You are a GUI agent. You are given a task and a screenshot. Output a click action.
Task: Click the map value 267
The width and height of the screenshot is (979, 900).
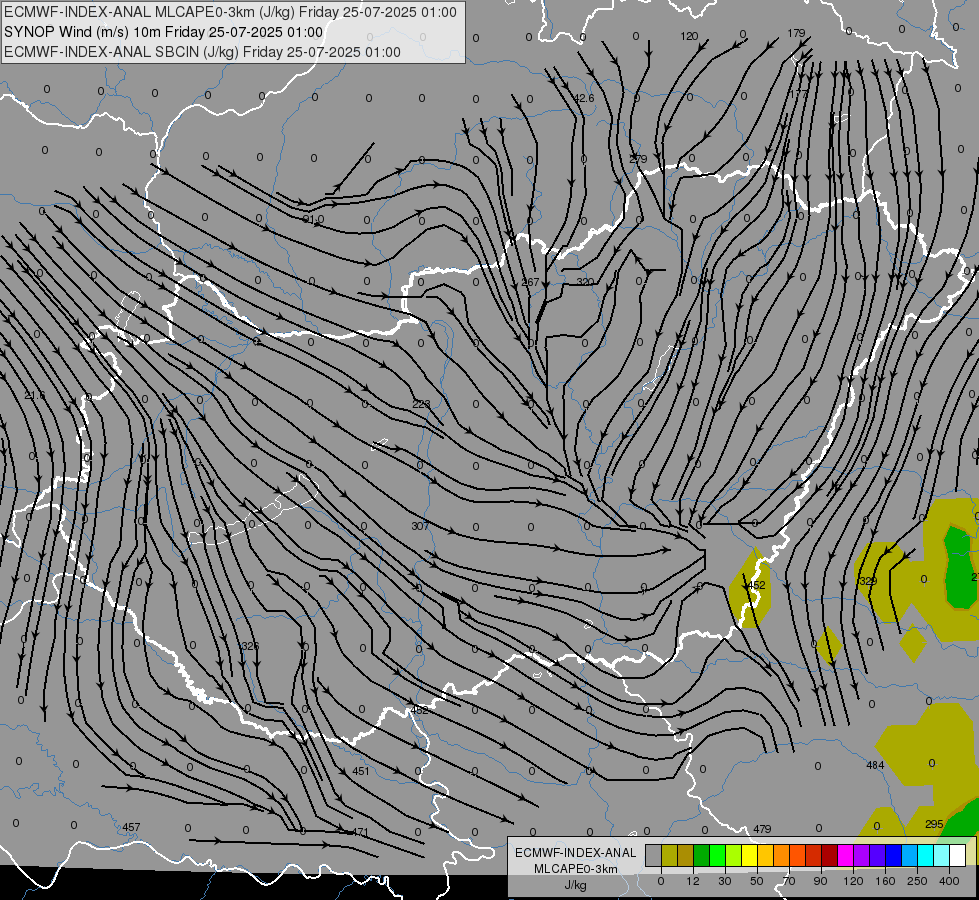pos(530,282)
